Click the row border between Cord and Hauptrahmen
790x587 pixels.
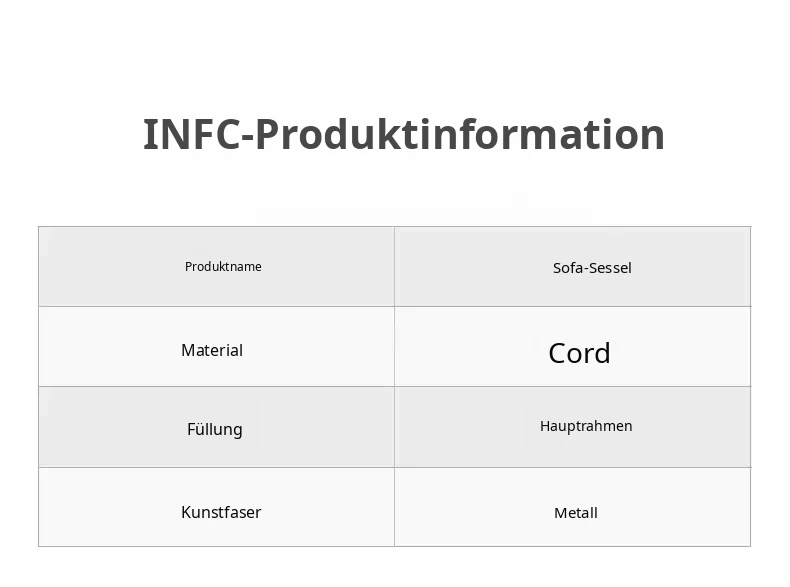[x=572, y=386]
